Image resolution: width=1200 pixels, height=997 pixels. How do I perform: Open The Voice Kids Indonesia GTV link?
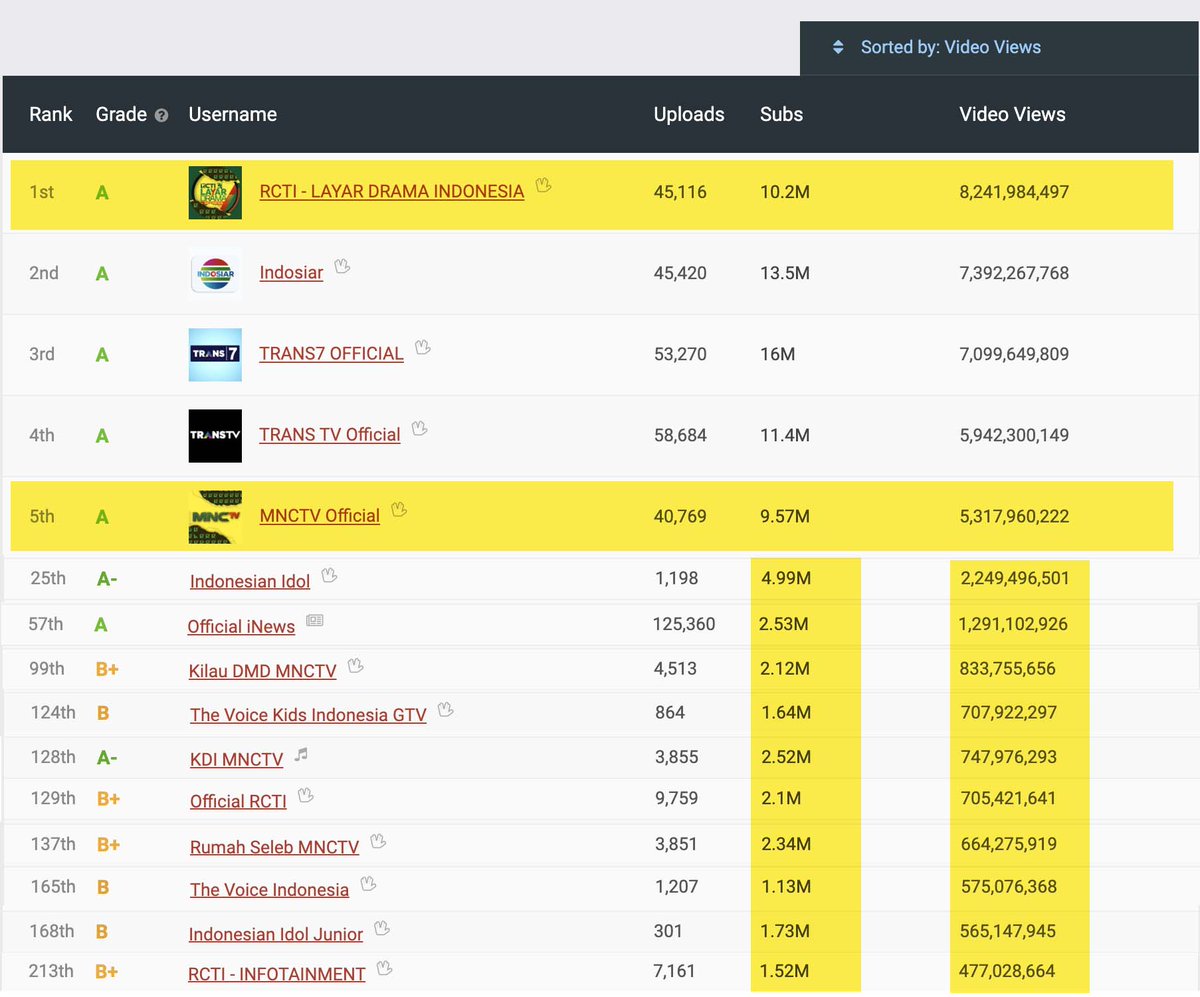click(308, 715)
